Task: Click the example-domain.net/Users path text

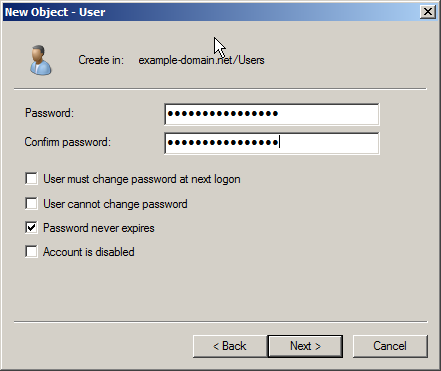Action: (201, 60)
